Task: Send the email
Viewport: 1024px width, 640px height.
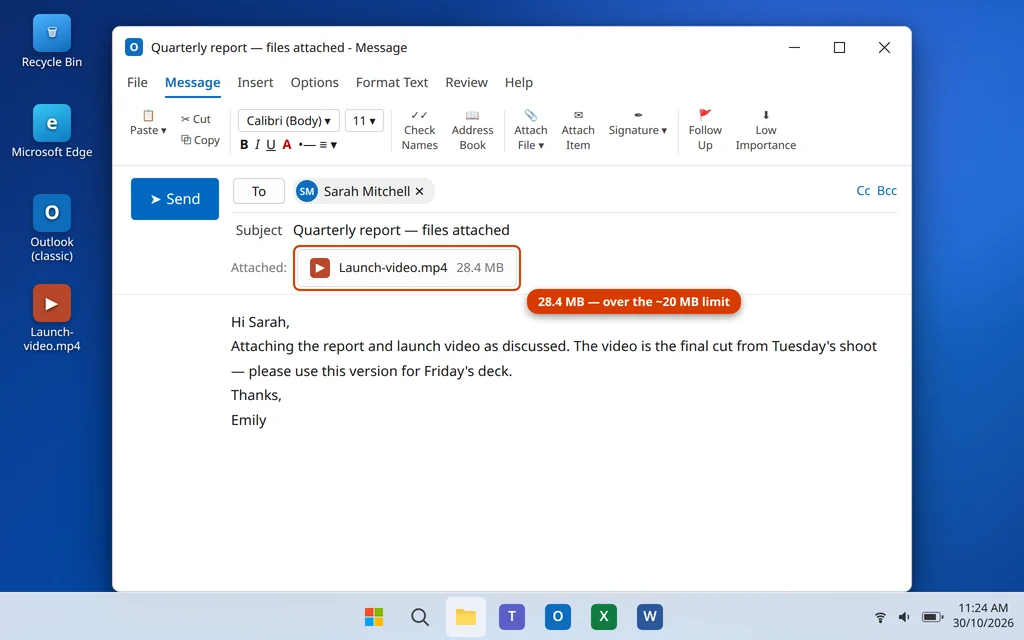Action: (175, 199)
